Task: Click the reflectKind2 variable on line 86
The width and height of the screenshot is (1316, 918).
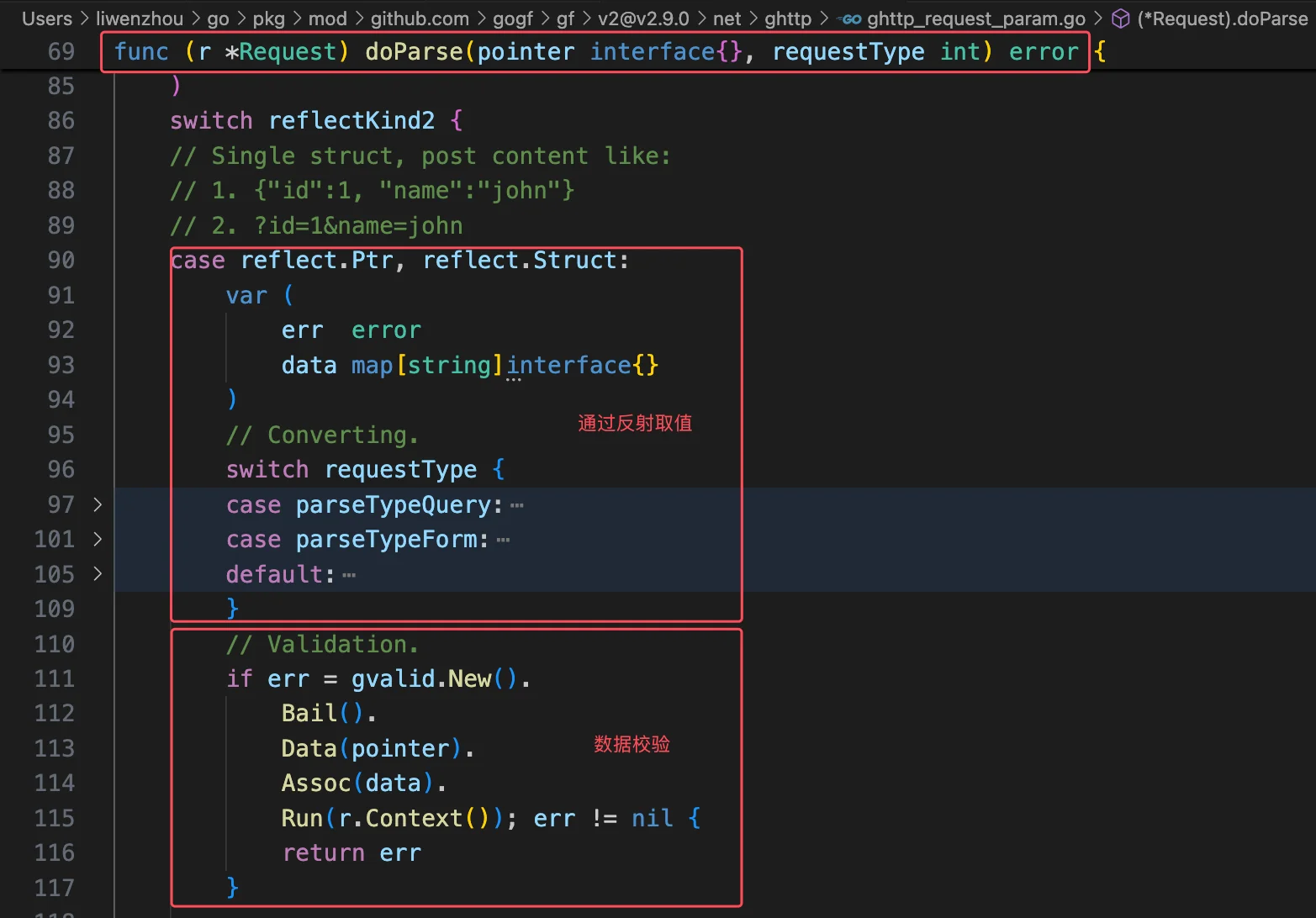Action: click(351, 121)
